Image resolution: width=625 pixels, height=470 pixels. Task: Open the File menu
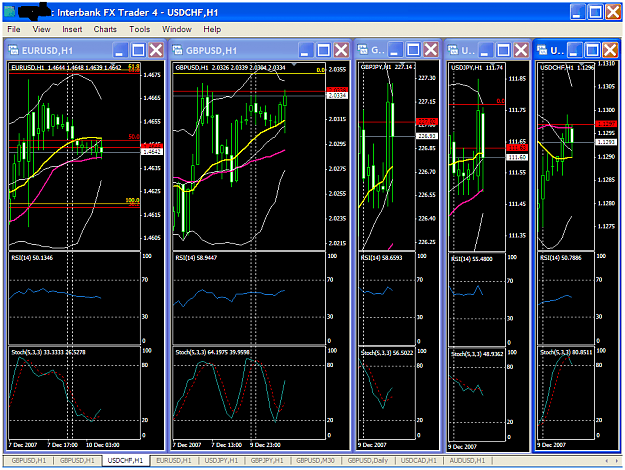tap(14, 29)
